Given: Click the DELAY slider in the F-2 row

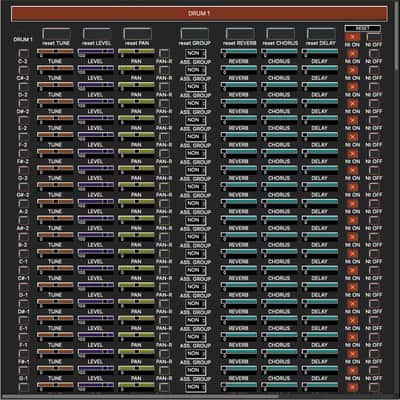Looking at the screenshot, I should click(320, 135).
